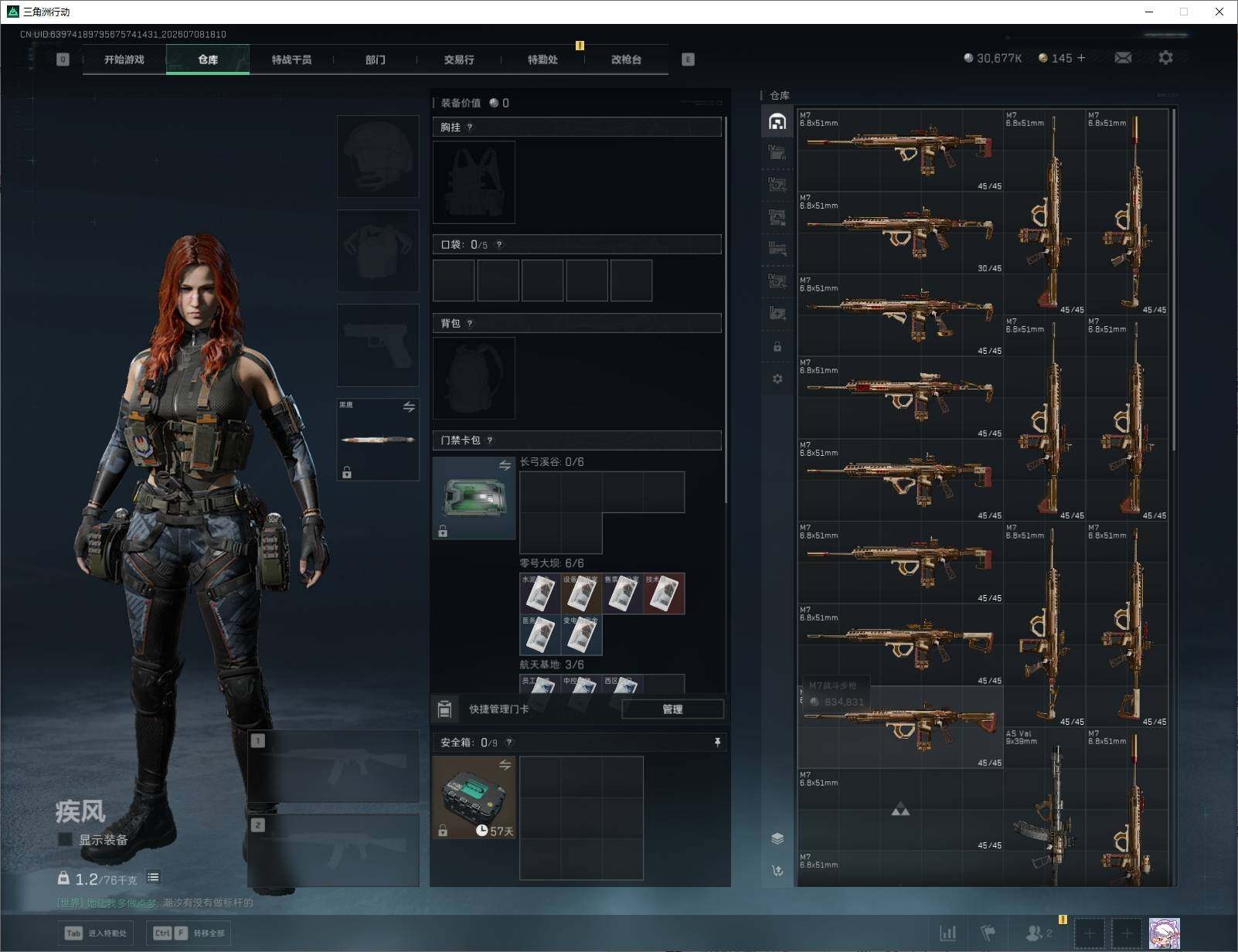Select the secure container with 57天 timer
This screenshot has width=1238, height=952.
coord(474,798)
